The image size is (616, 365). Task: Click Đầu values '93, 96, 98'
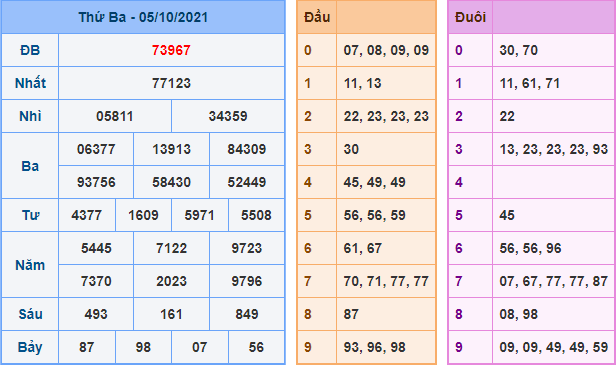[374, 347]
